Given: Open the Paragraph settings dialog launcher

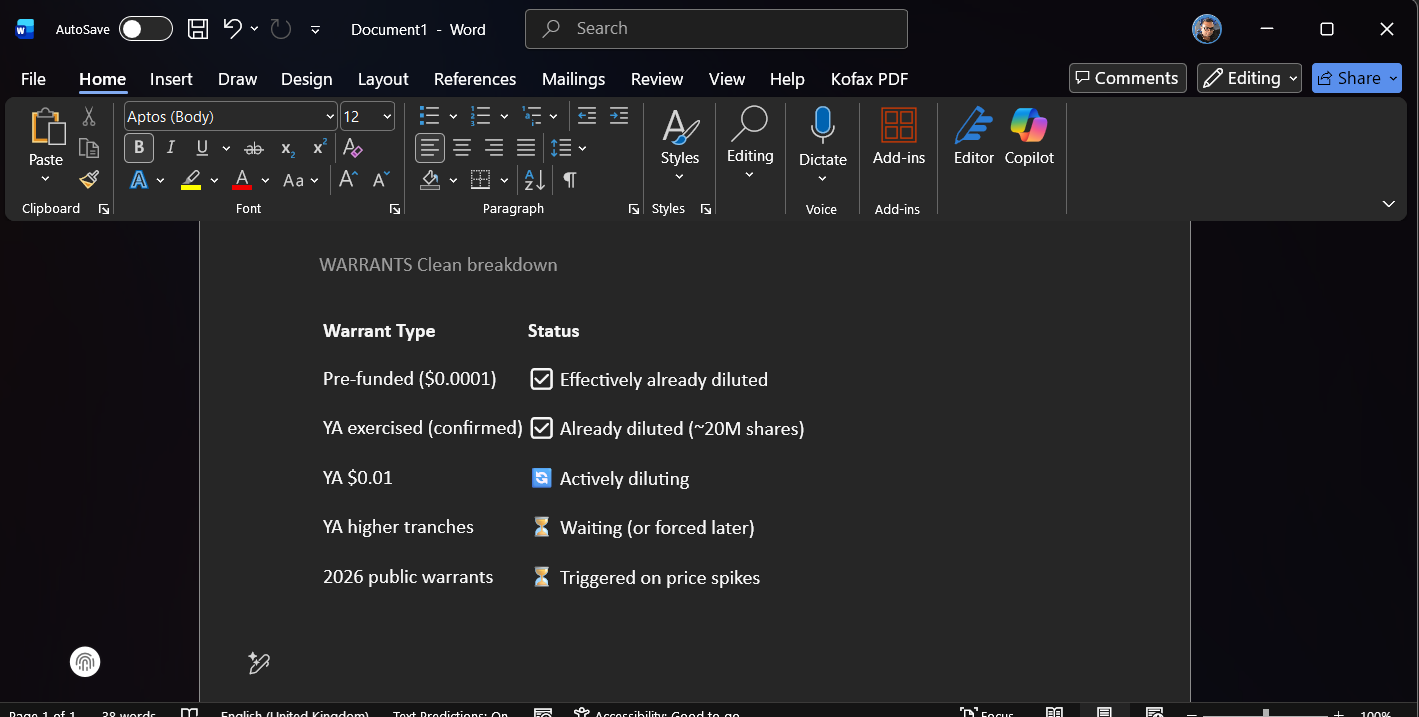Looking at the screenshot, I should pyautogui.click(x=634, y=209).
